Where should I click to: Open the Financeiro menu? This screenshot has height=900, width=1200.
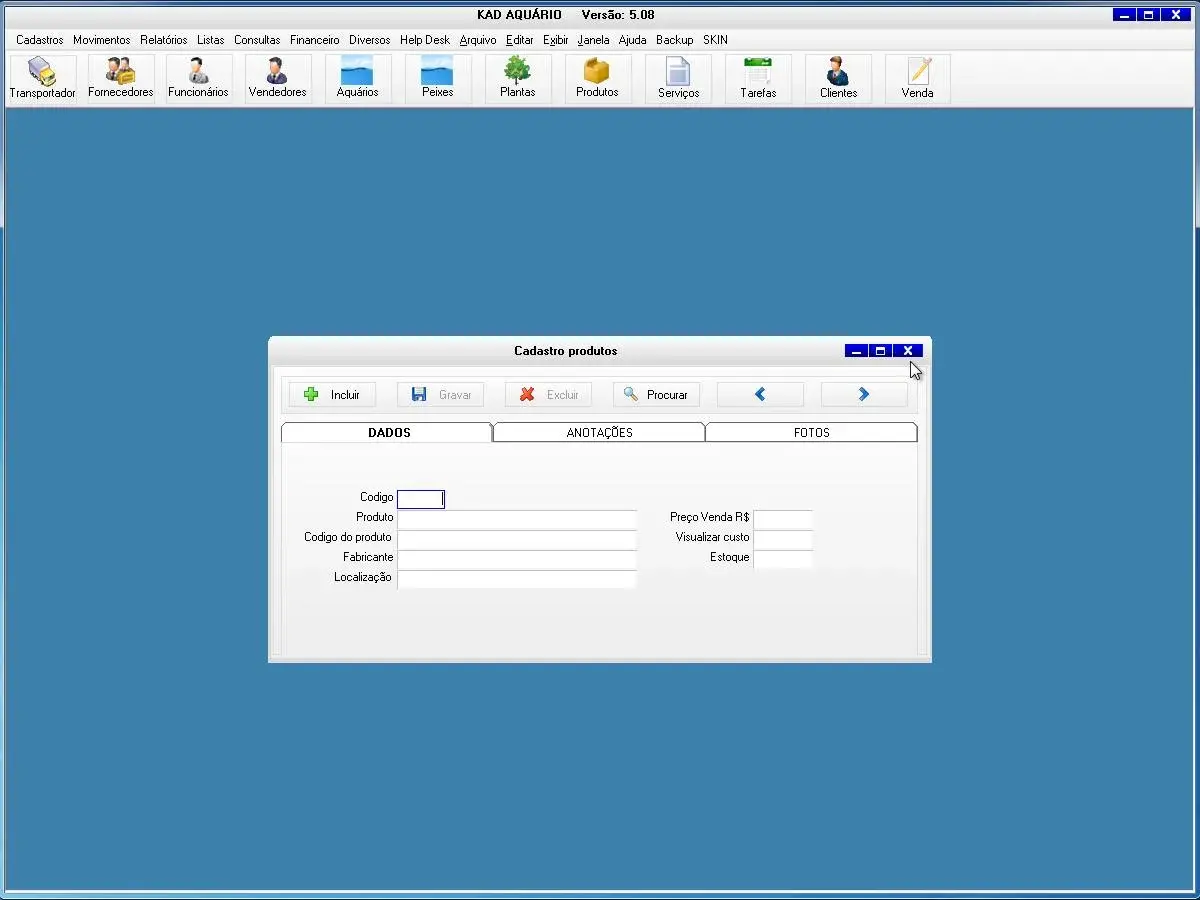pyautogui.click(x=315, y=40)
